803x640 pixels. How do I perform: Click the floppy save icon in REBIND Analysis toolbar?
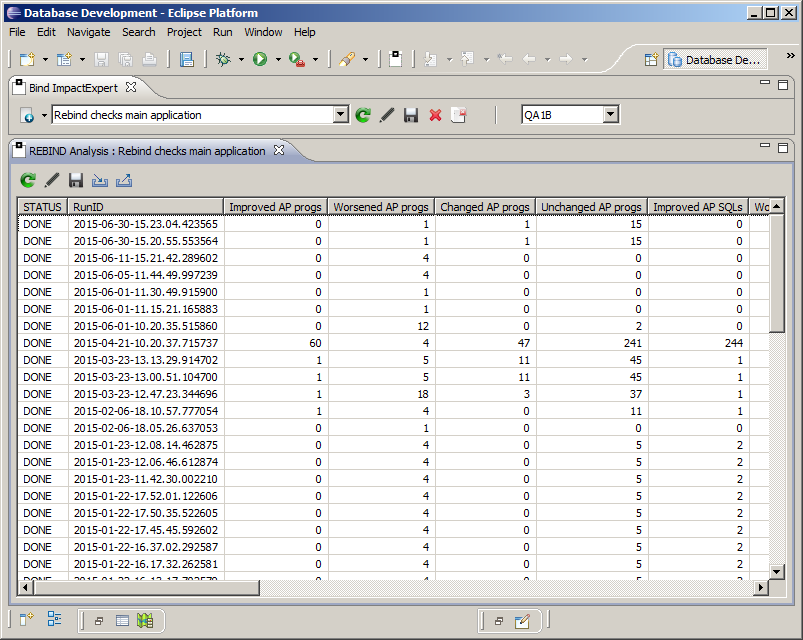[x=76, y=180]
